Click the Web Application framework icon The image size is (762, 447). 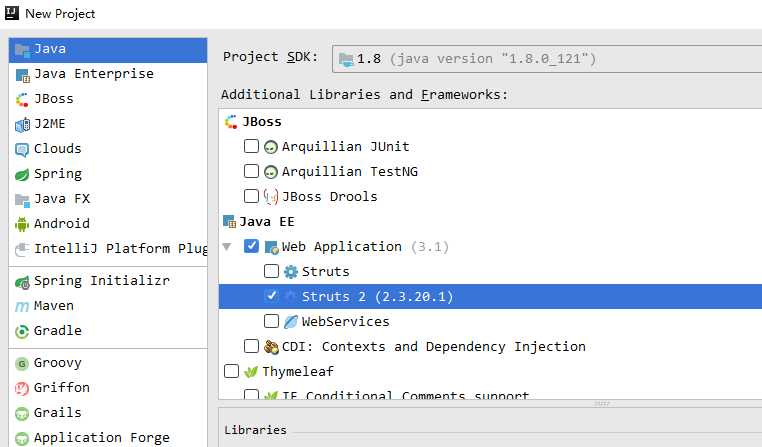pos(271,247)
